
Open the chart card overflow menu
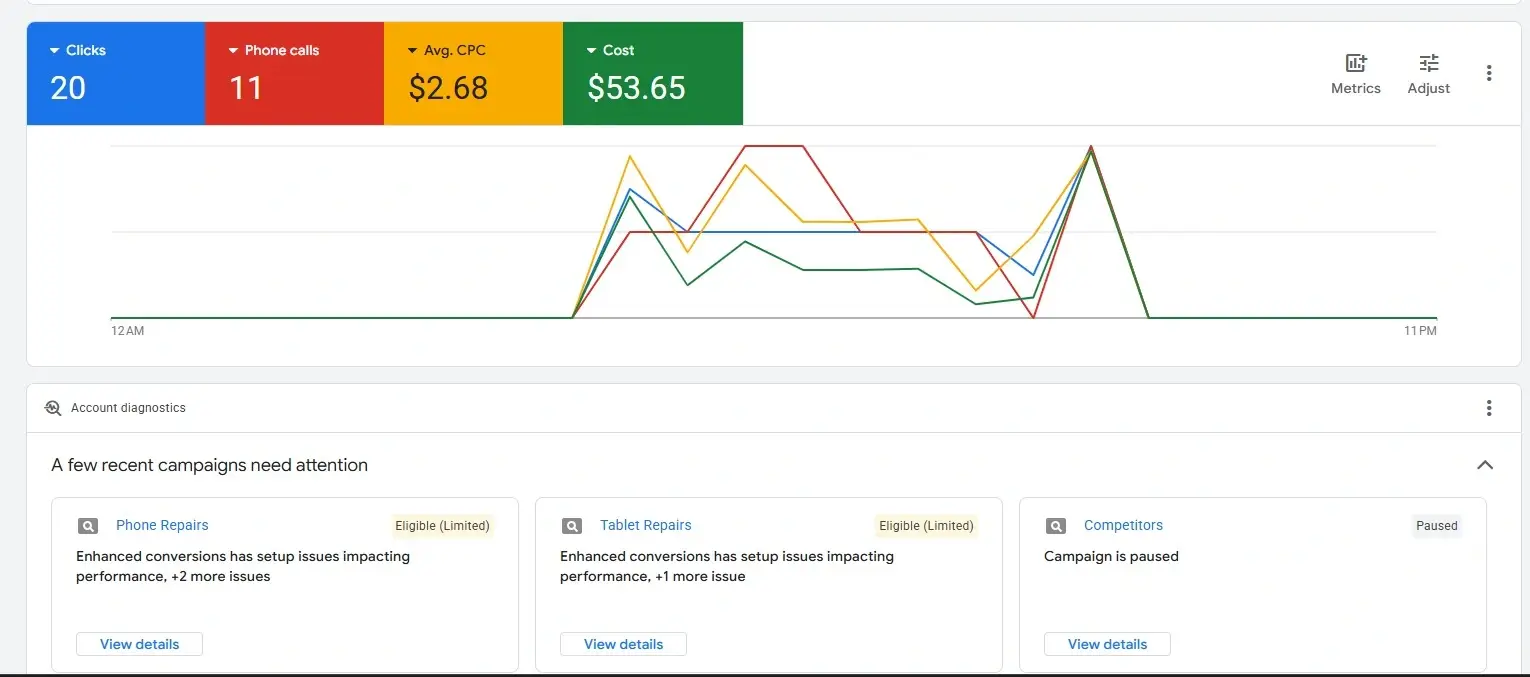[x=1489, y=73]
